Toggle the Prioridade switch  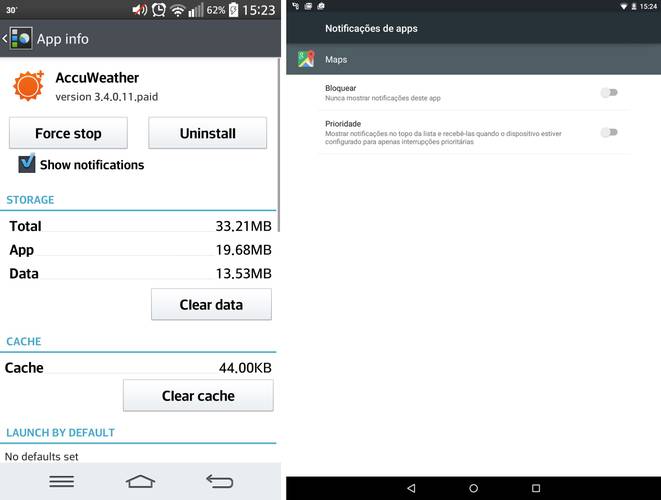609,132
